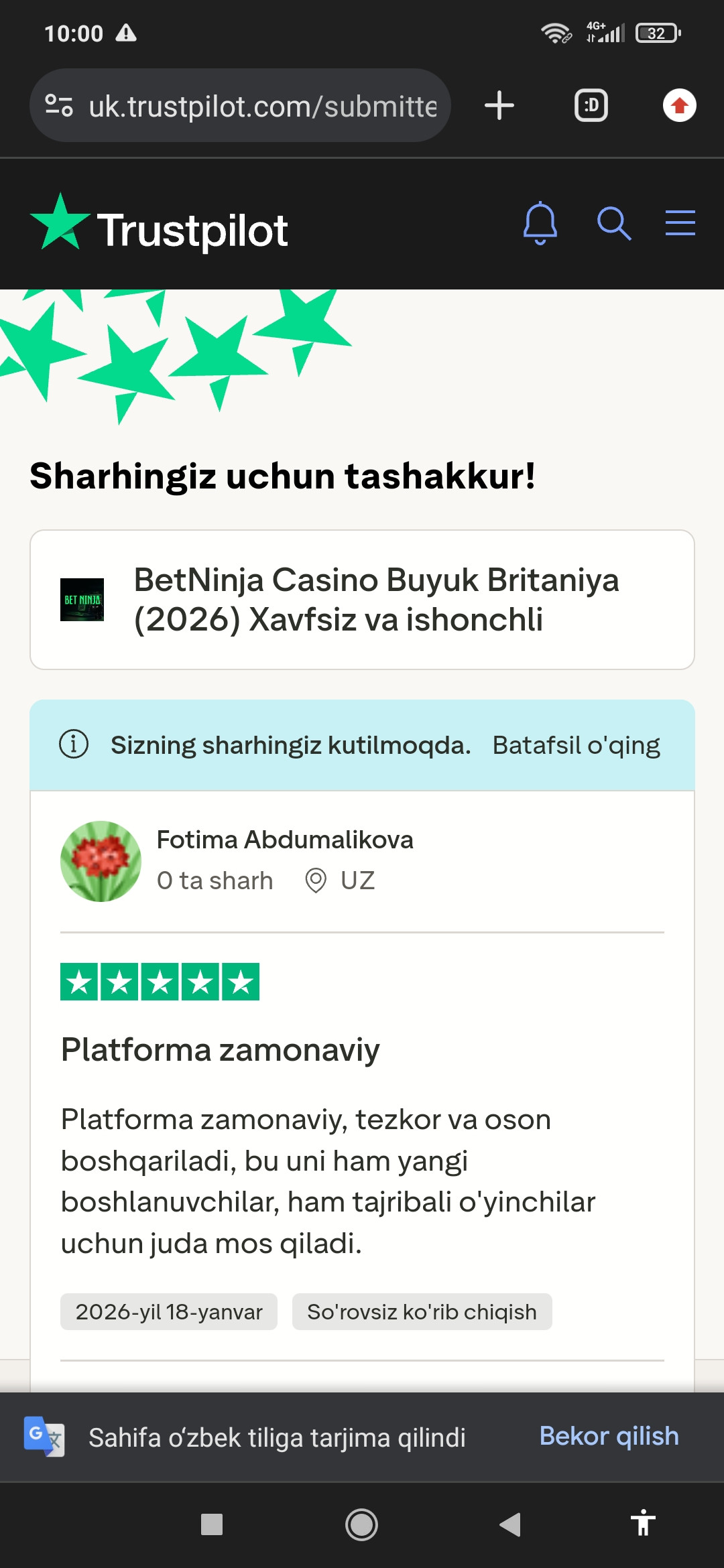This screenshot has height=1568, width=724.
Task: Open the Trustpilot notifications bell
Action: tap(540, 223)
